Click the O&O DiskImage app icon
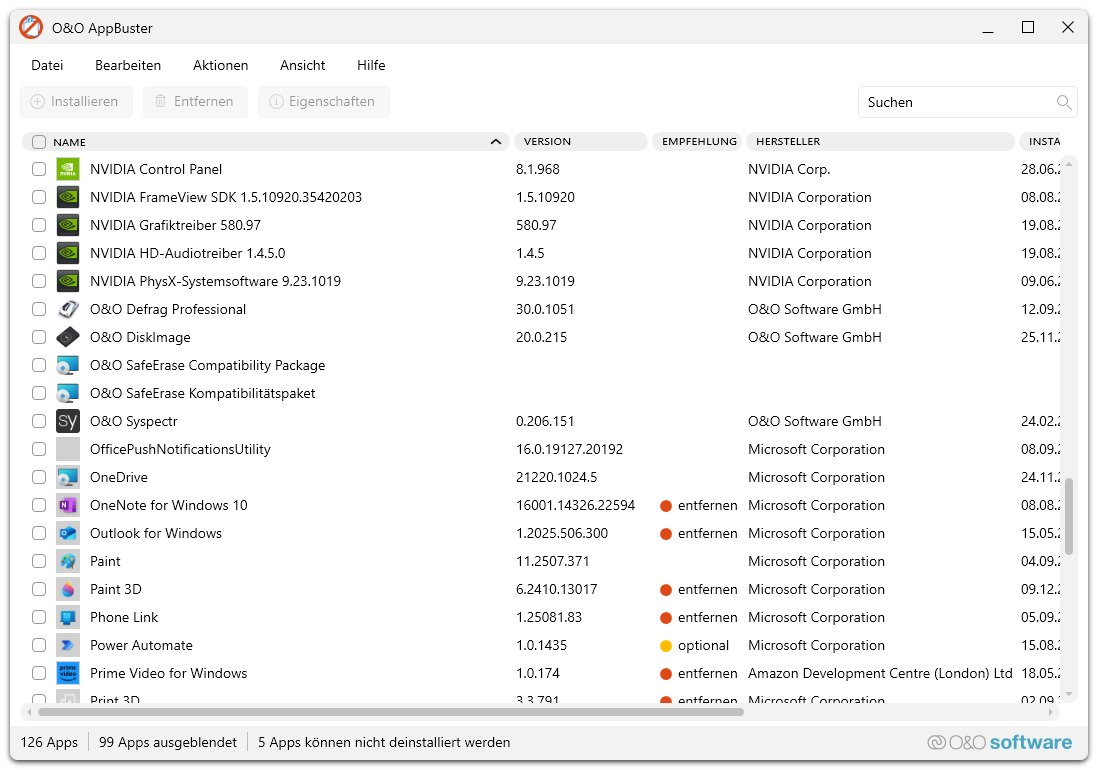Screen dimensions: 1098x770 pyautogui.click(x=68, y=337)
